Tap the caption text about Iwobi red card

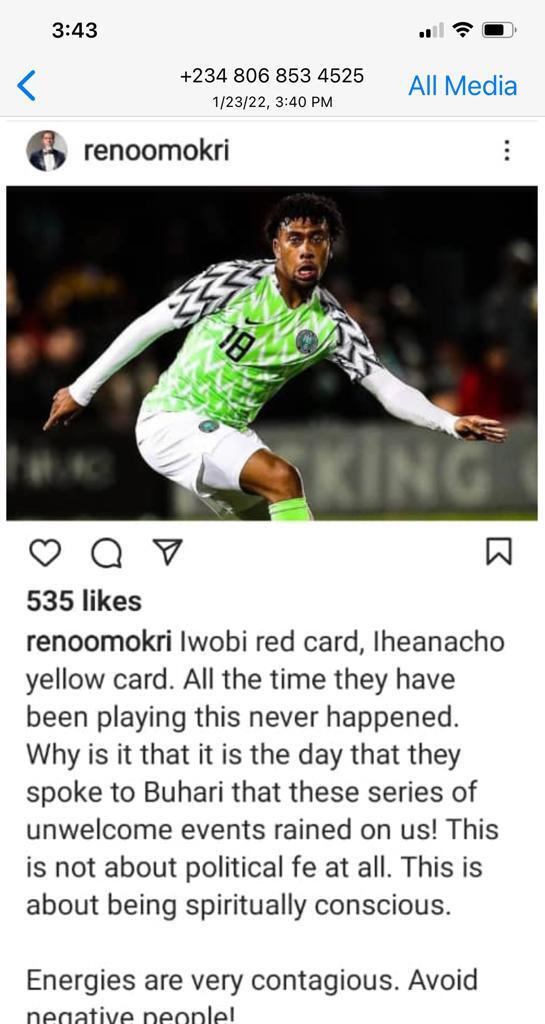(265, 773)
